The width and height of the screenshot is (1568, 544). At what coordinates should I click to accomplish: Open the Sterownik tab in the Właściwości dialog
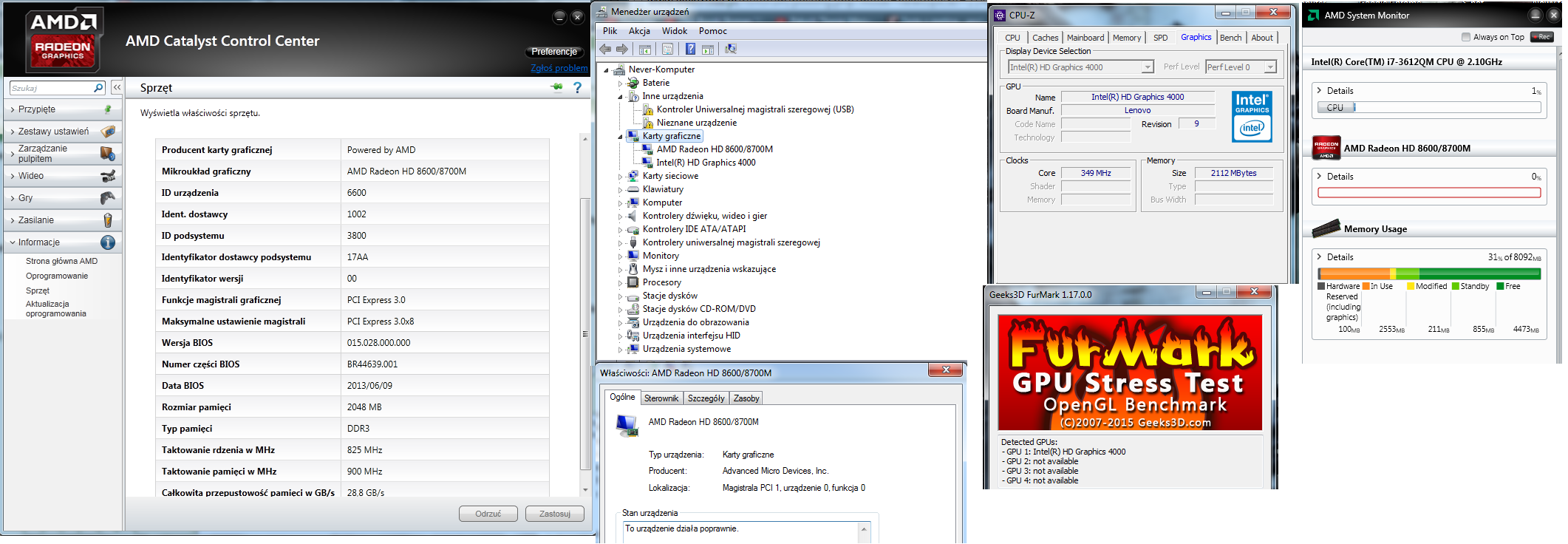pyautogui.click(x=661, y=398)
